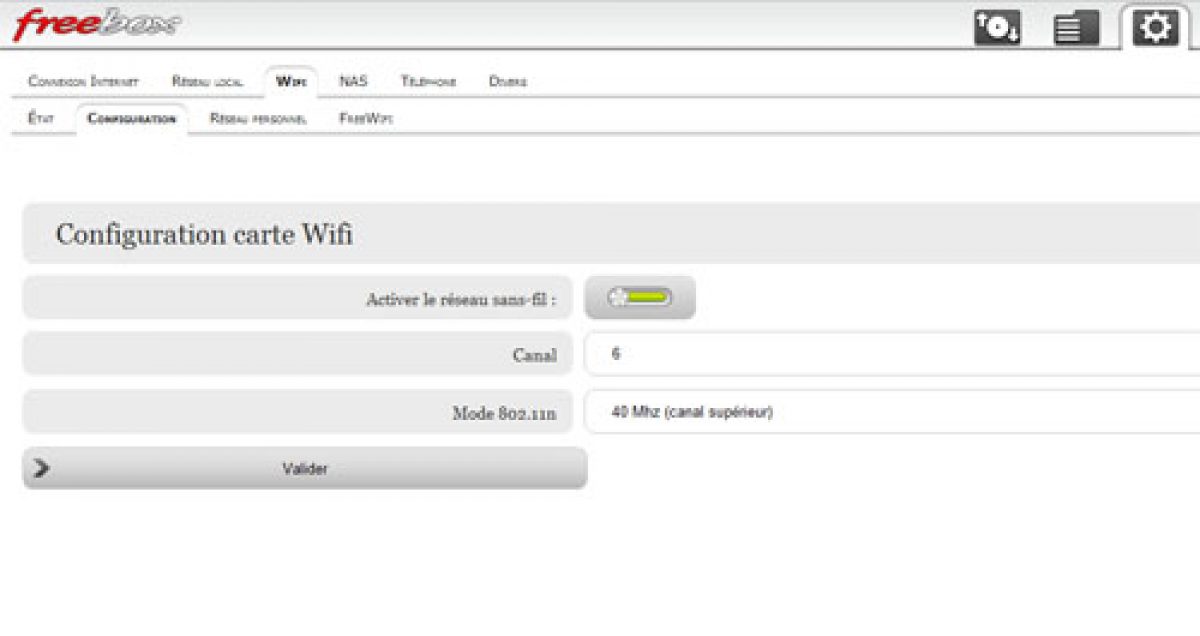Screen dimensions: 1200x636
Task: Switch to the Réseau local tab
Action: click(x=207, y=82)
